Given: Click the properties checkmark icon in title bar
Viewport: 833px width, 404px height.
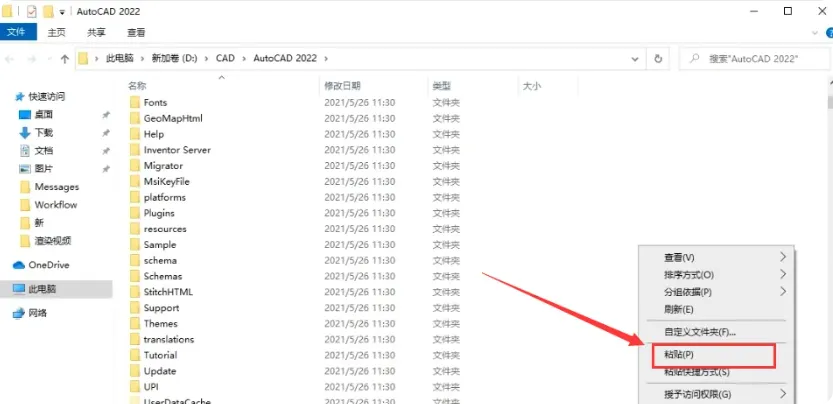Looking at the screenshot, I should 31,11.
